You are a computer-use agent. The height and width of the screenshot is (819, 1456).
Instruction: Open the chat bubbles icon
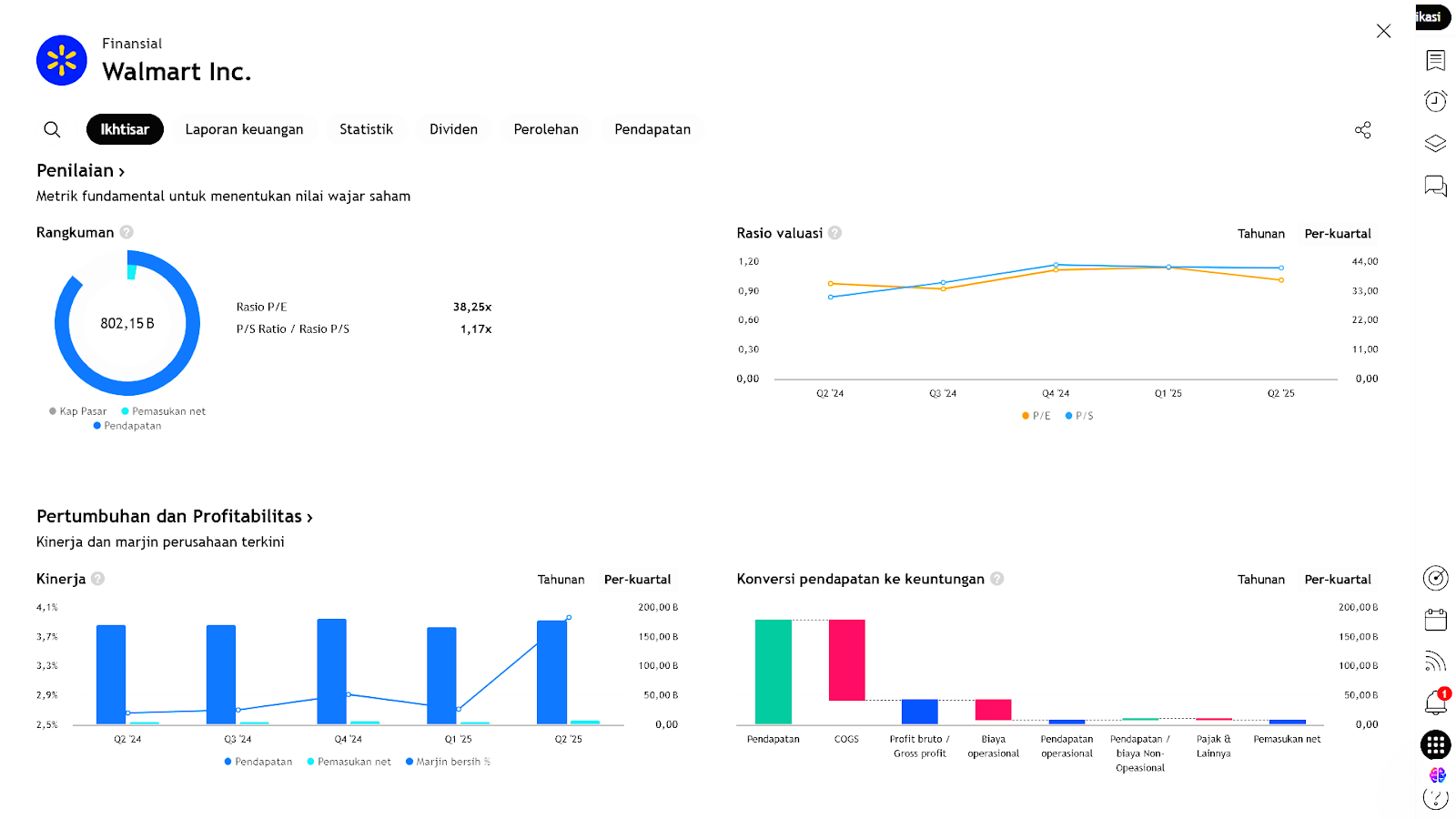1435,187
